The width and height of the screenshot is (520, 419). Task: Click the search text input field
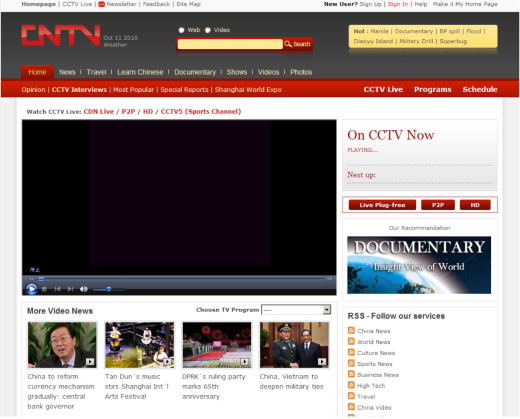point(230,44)
